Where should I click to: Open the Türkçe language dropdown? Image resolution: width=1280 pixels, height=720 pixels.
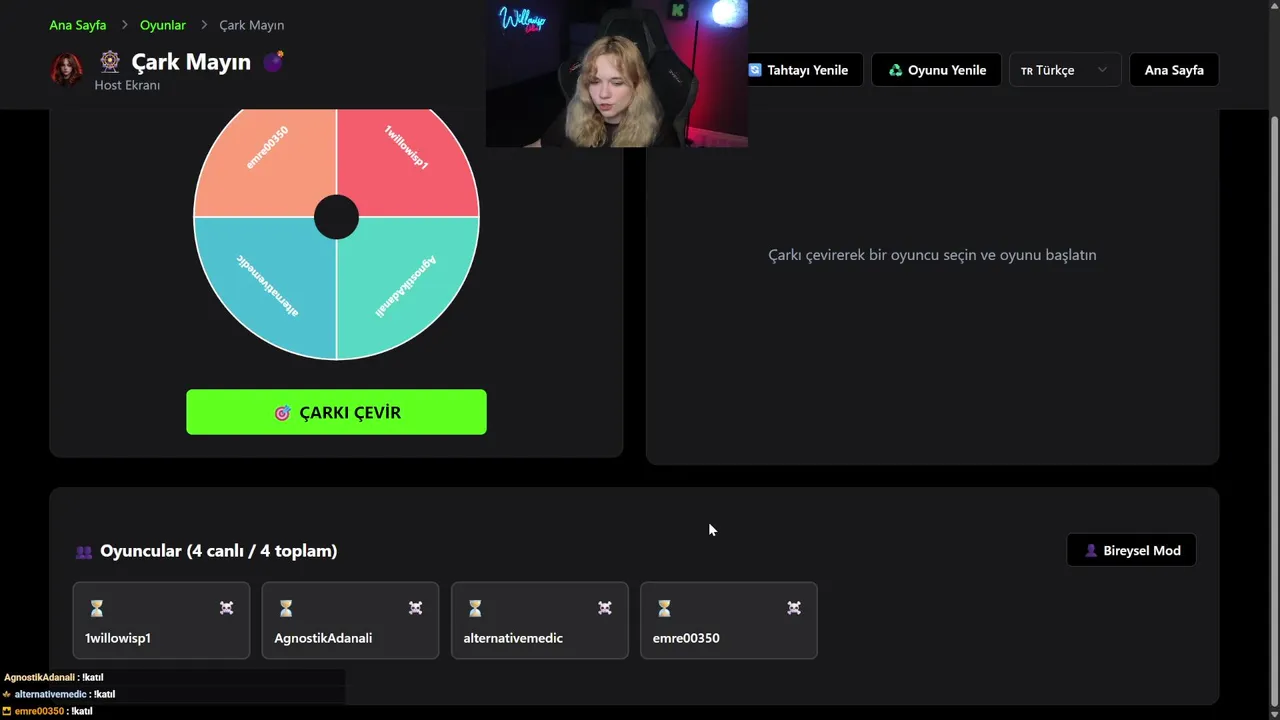1065,70
